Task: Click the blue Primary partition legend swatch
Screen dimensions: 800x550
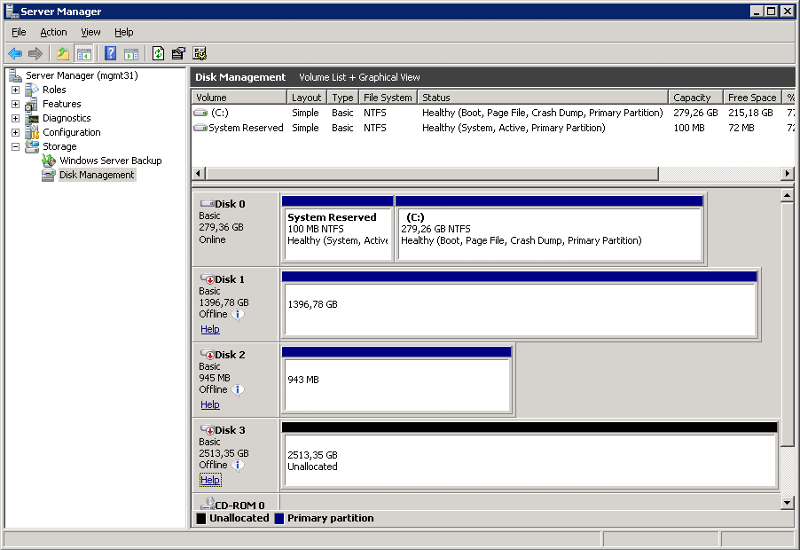Action: (279, 518)
